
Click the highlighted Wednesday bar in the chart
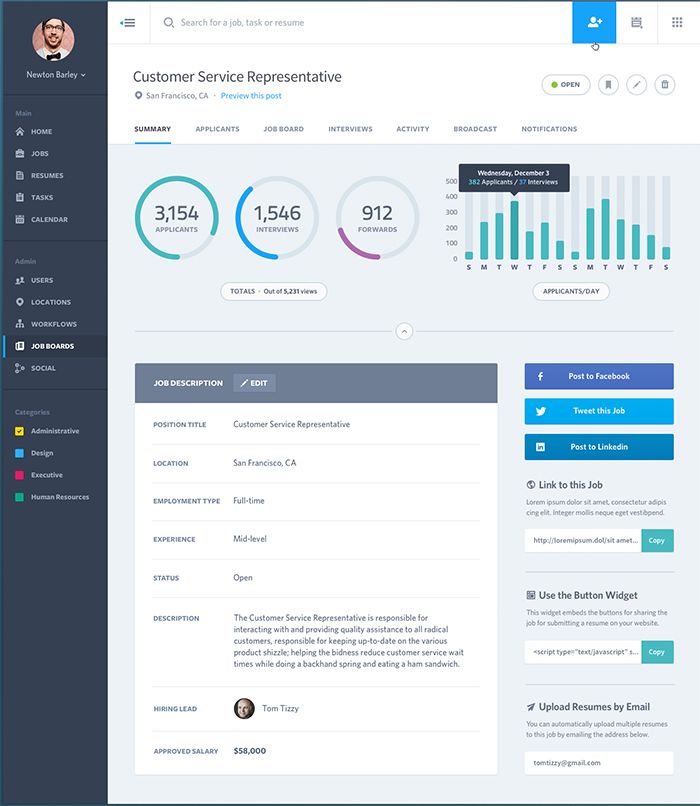(514, 230)
